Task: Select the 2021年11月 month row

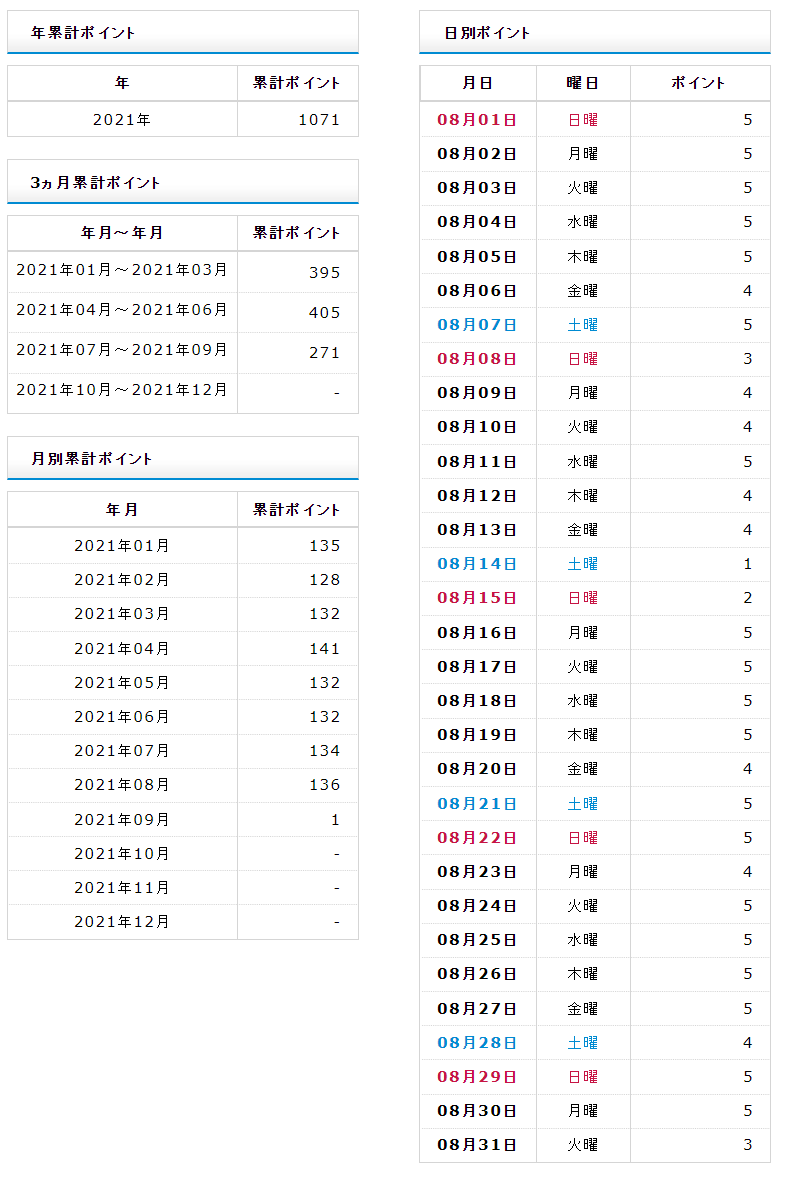Action: click(183, 887)
